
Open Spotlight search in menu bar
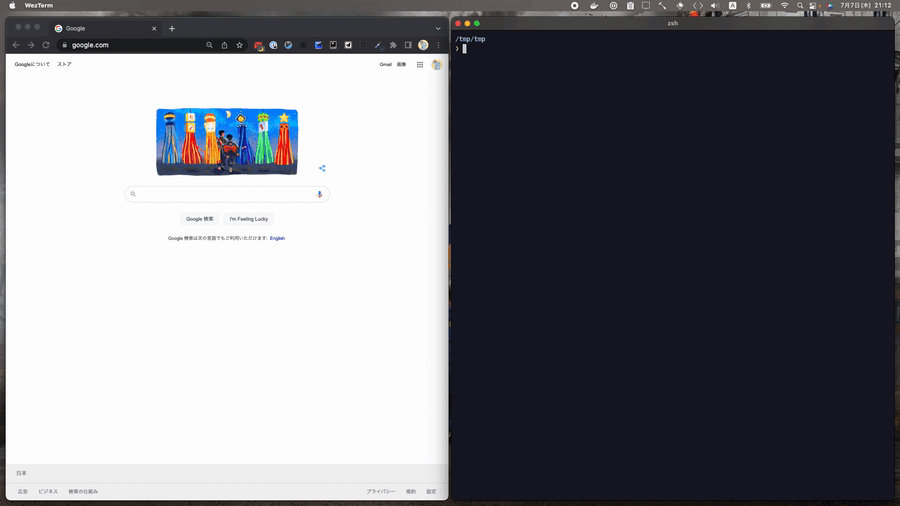800,5
